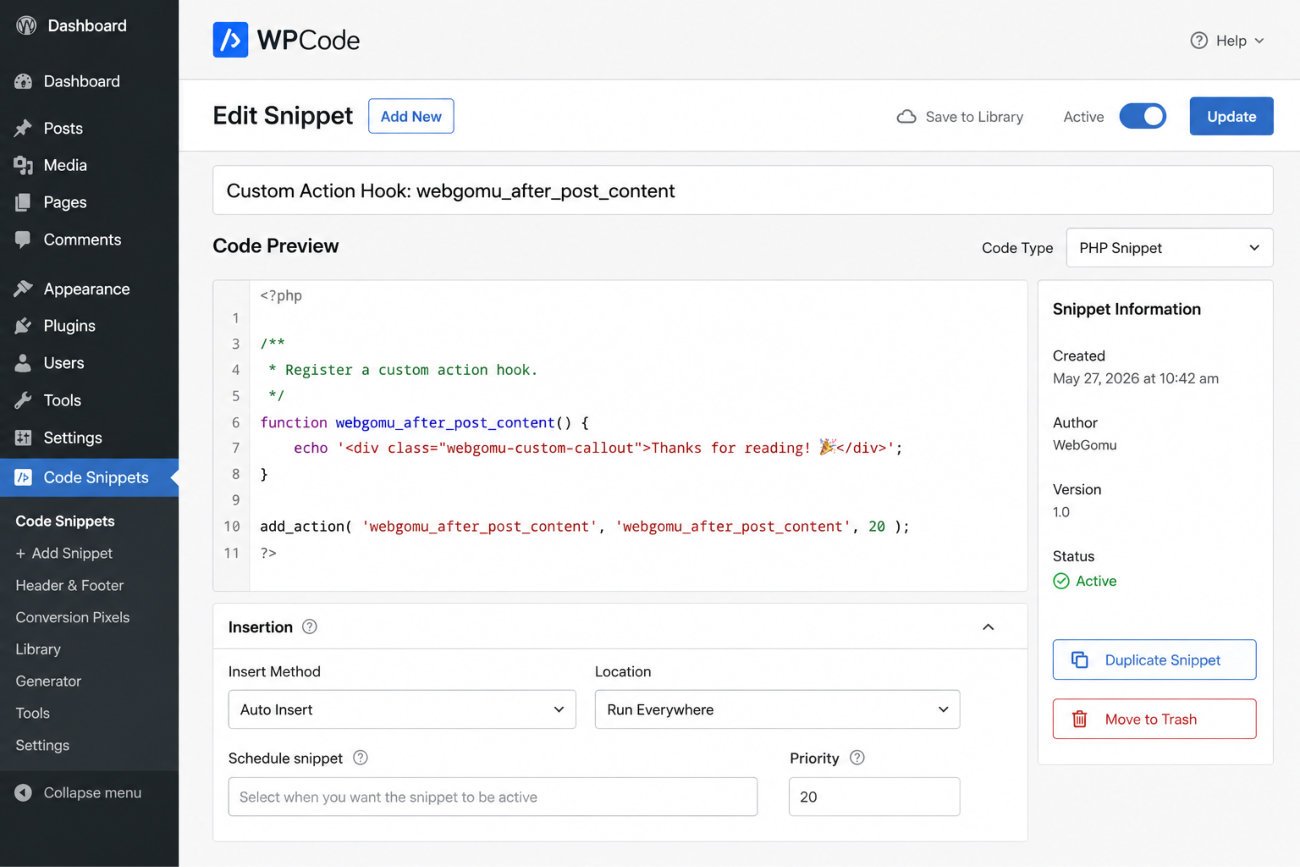Click the Duplicate Snippet button
This screenshot has width=1300, height=867.
[1154, 660]
